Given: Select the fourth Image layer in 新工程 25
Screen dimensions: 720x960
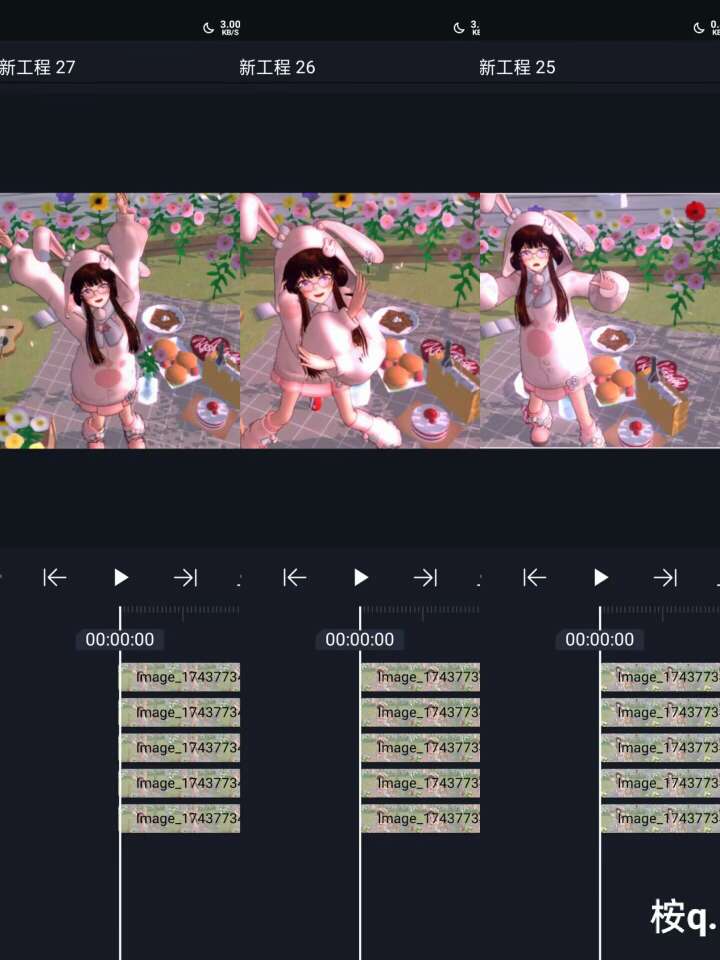Looking at the screenshot, I should click(x=660, y=783).
